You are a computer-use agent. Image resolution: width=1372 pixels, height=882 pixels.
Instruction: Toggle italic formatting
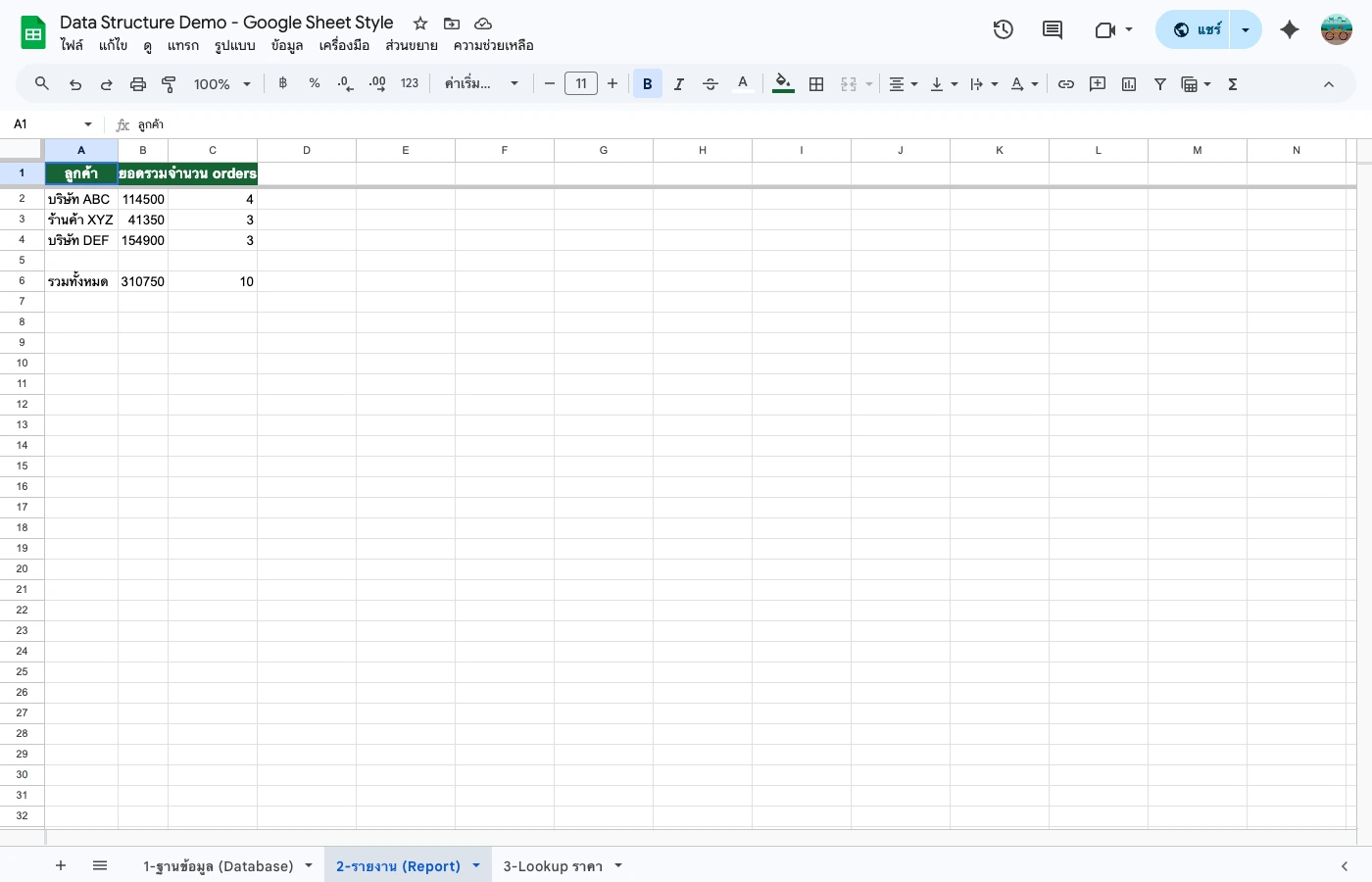coord(678,83)
